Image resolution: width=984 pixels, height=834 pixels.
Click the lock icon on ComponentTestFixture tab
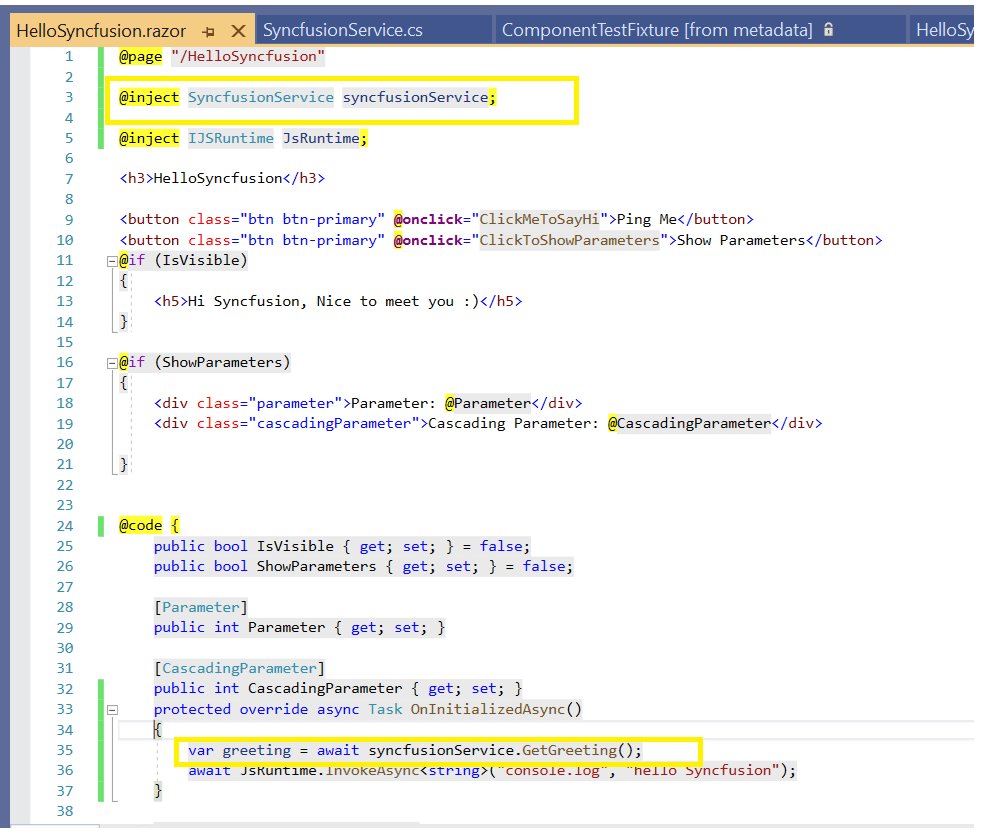click(x=828, y=30)
